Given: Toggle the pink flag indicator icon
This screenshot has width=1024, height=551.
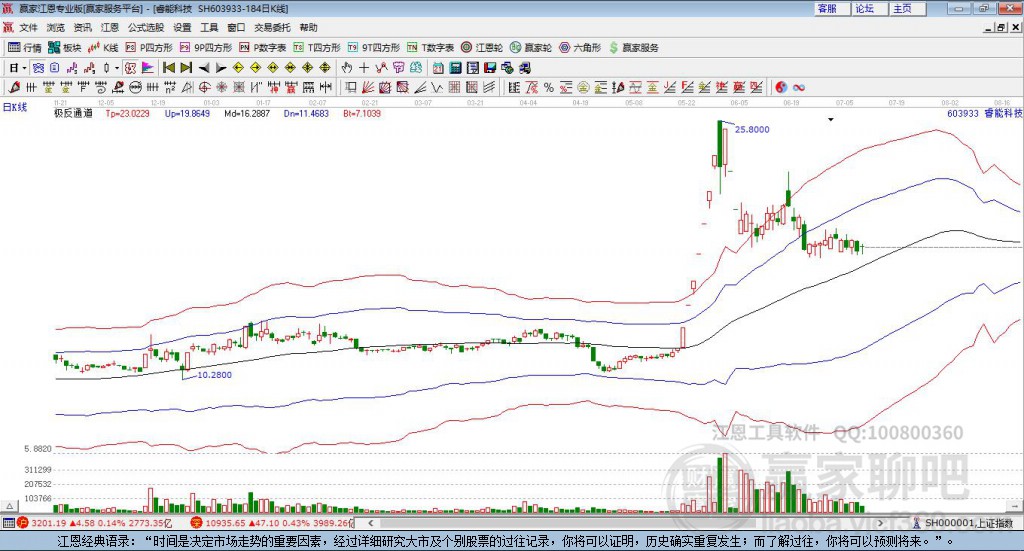Looking at the screenshot, I should coord(148,68).
